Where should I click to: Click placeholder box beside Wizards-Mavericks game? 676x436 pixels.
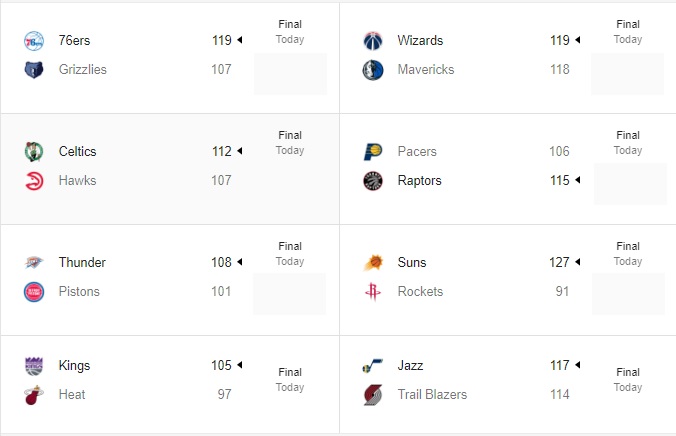click(627, 74)
